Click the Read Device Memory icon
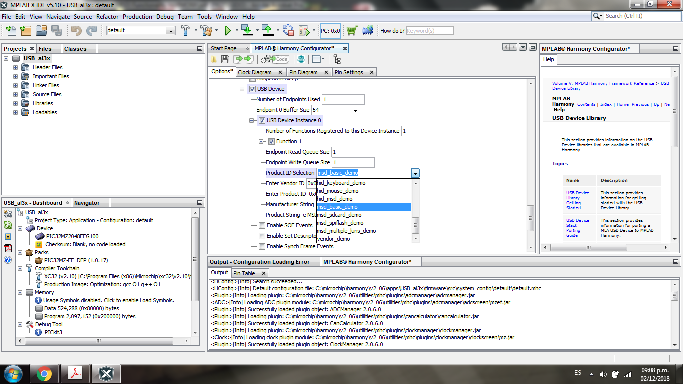Screen dimensions: 684x385 click(x=268, y=31)
